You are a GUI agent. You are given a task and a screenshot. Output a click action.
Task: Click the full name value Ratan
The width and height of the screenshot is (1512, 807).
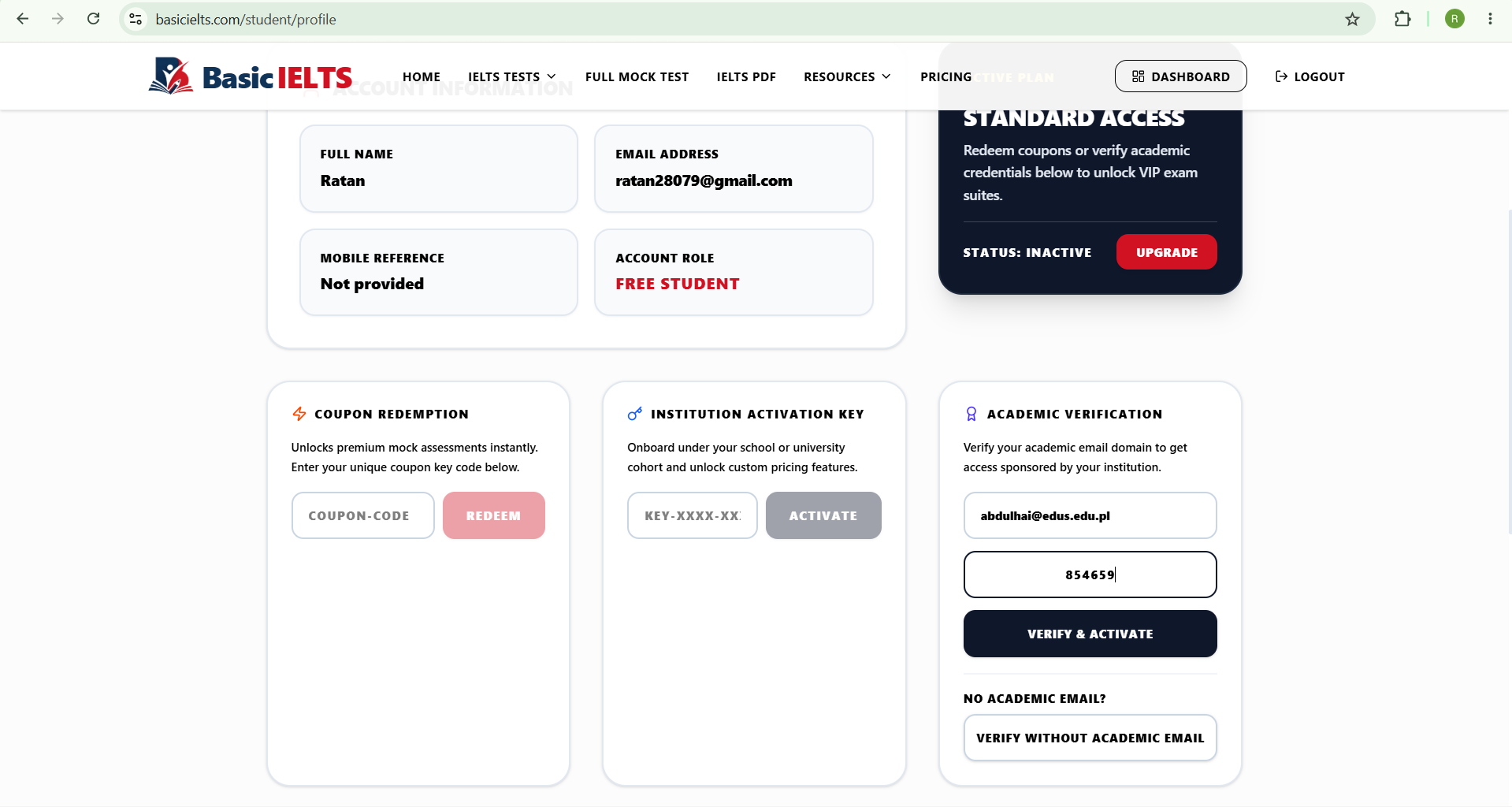tap(343, 180)
